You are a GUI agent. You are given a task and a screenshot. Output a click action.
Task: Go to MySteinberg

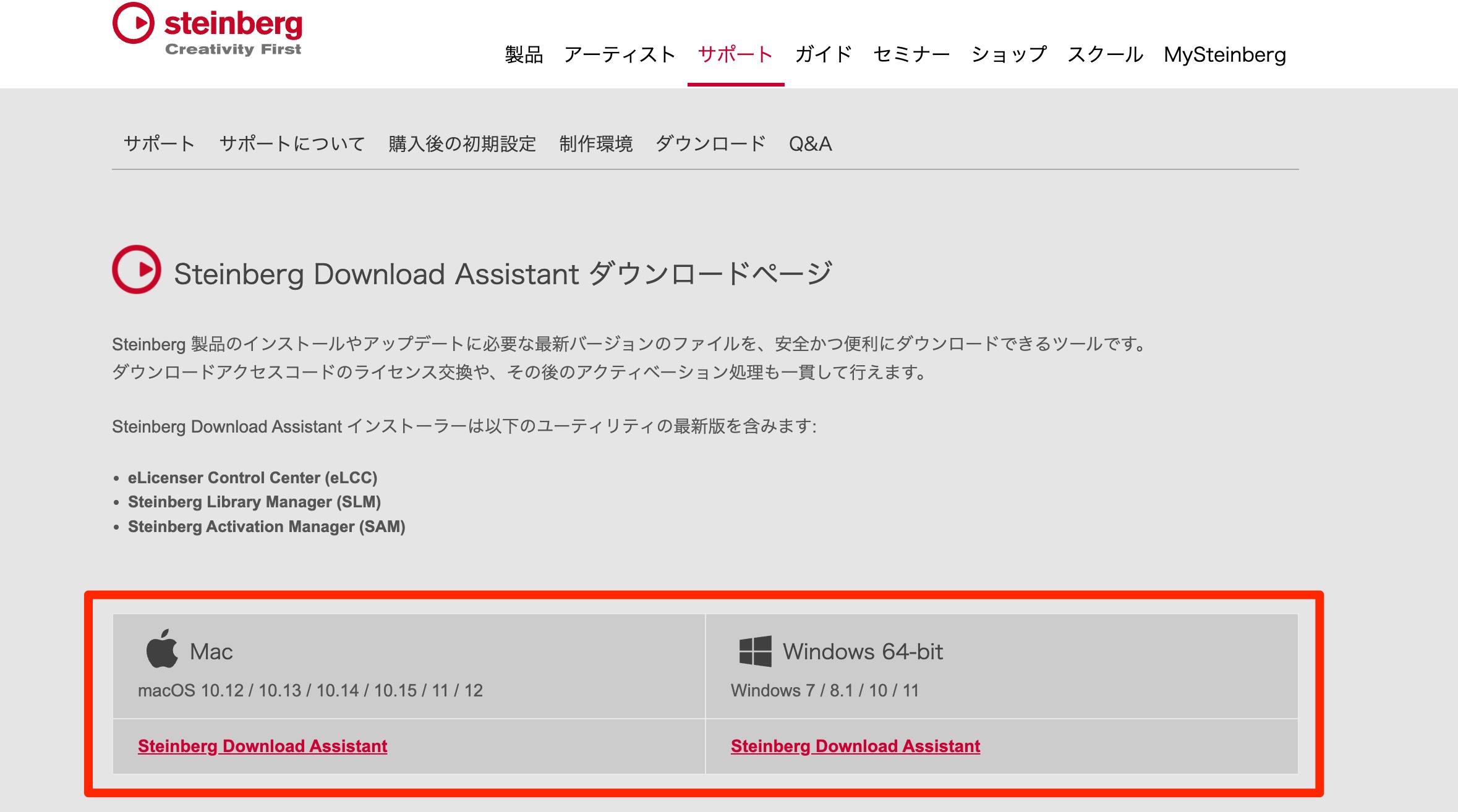(x=1225, y=54)
